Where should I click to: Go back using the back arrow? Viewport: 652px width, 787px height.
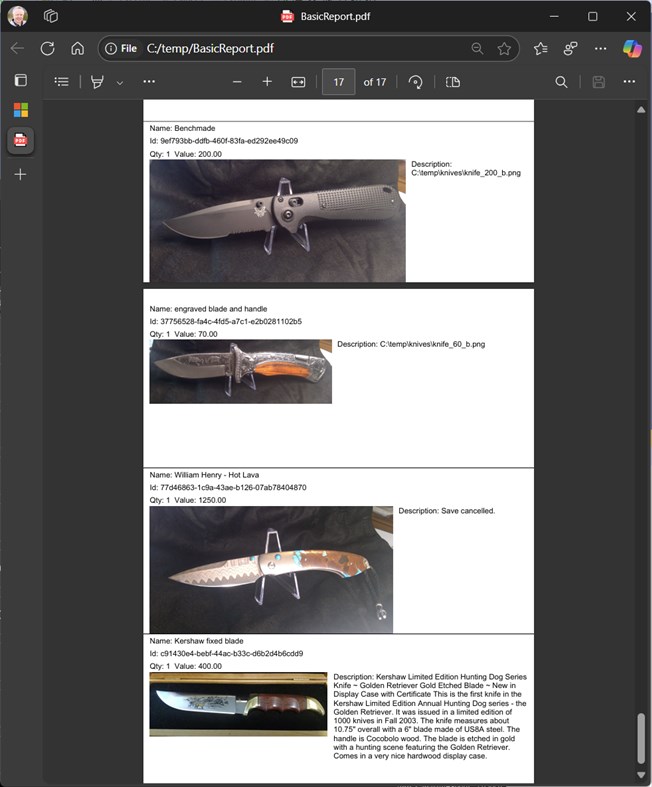[18, 49]
